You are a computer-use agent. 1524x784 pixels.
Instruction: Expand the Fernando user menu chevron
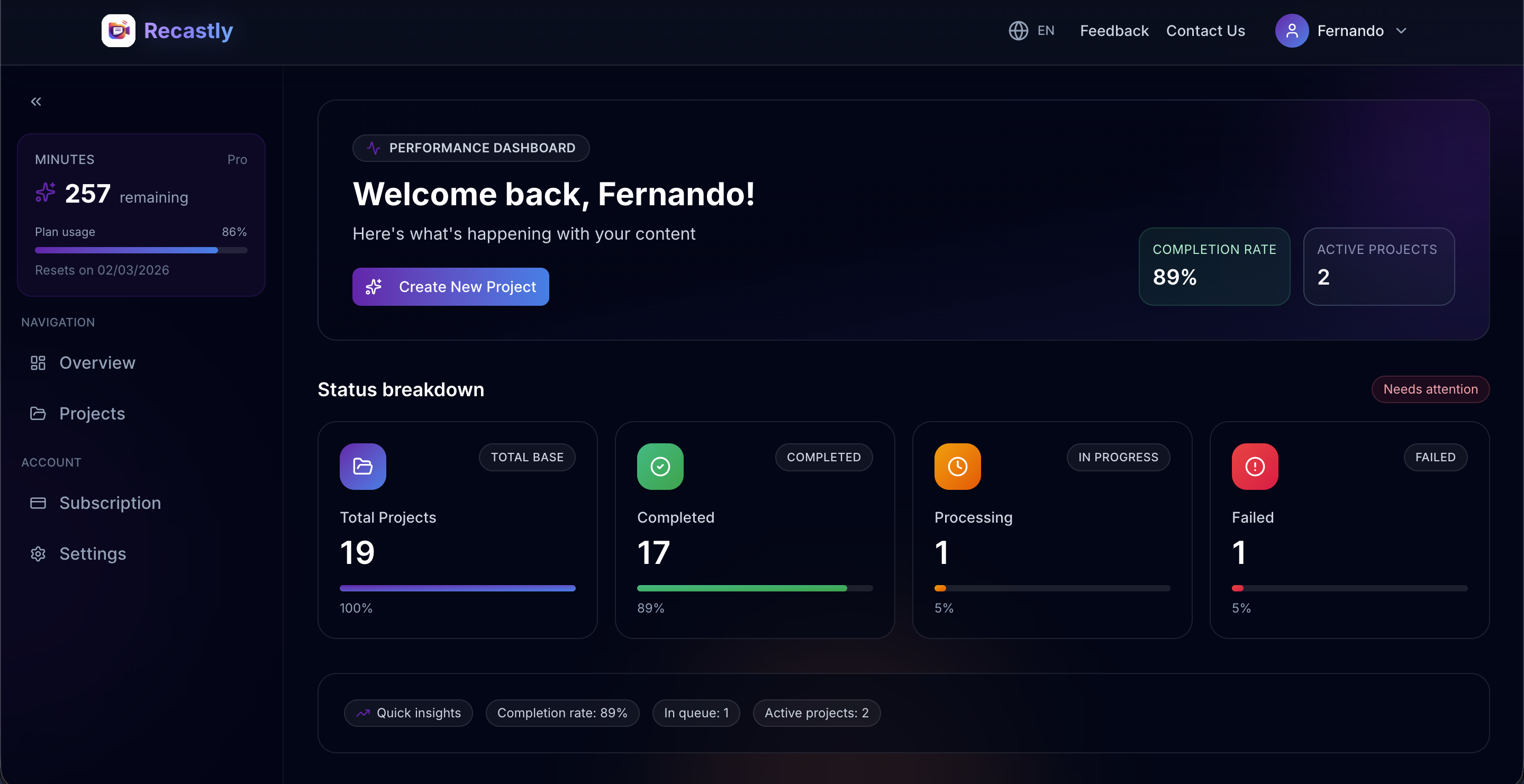pos(1401,31)
